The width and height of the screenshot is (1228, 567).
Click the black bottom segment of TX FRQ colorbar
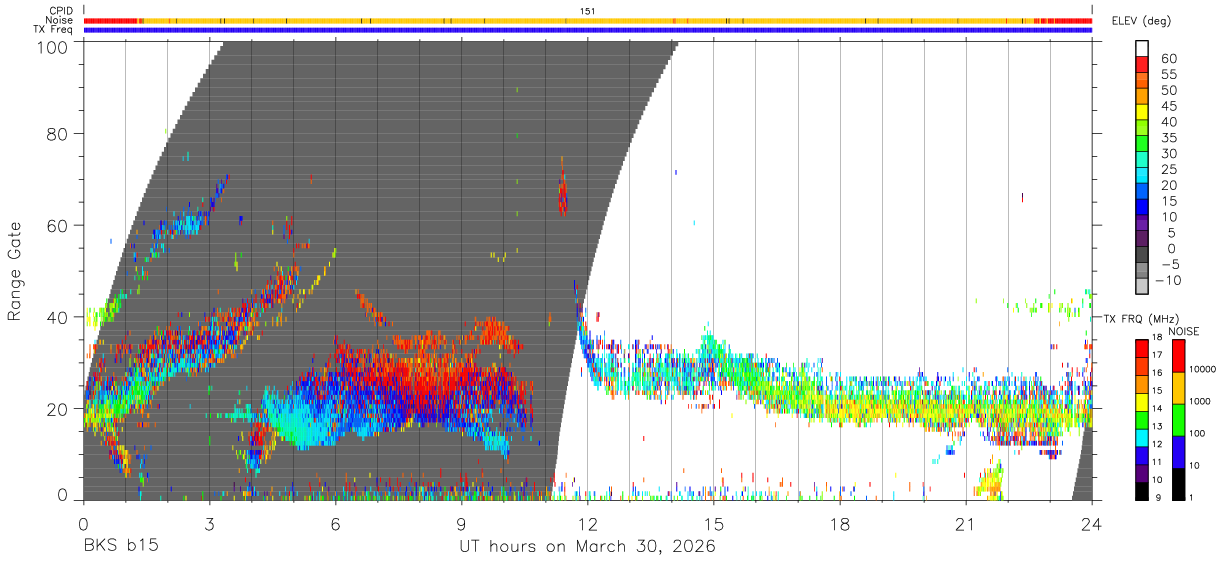coord(1142,491)
